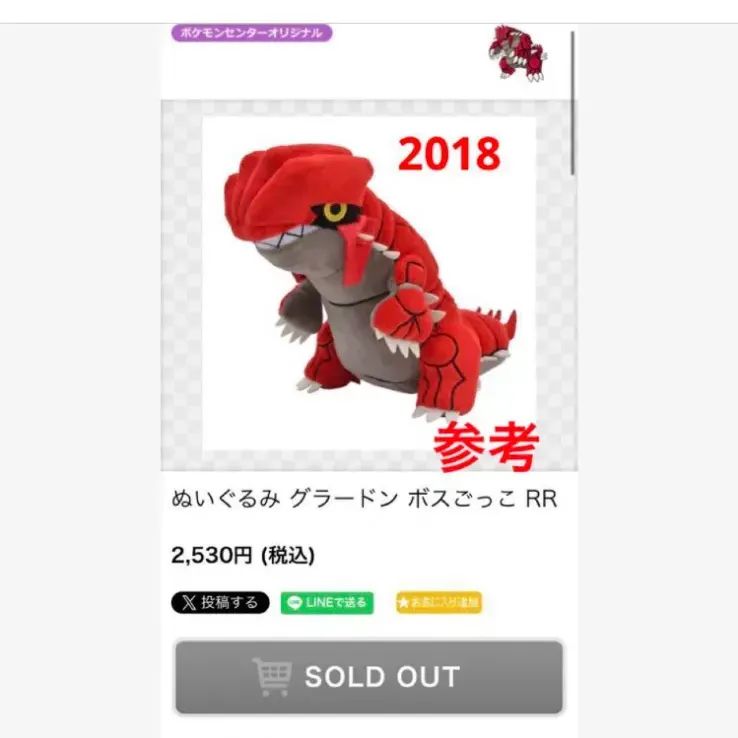Image resolution: width=738 pixels, height=738 pixels.
Task: Click the plush's yellow eye in the photo
Action: [336, 212]
